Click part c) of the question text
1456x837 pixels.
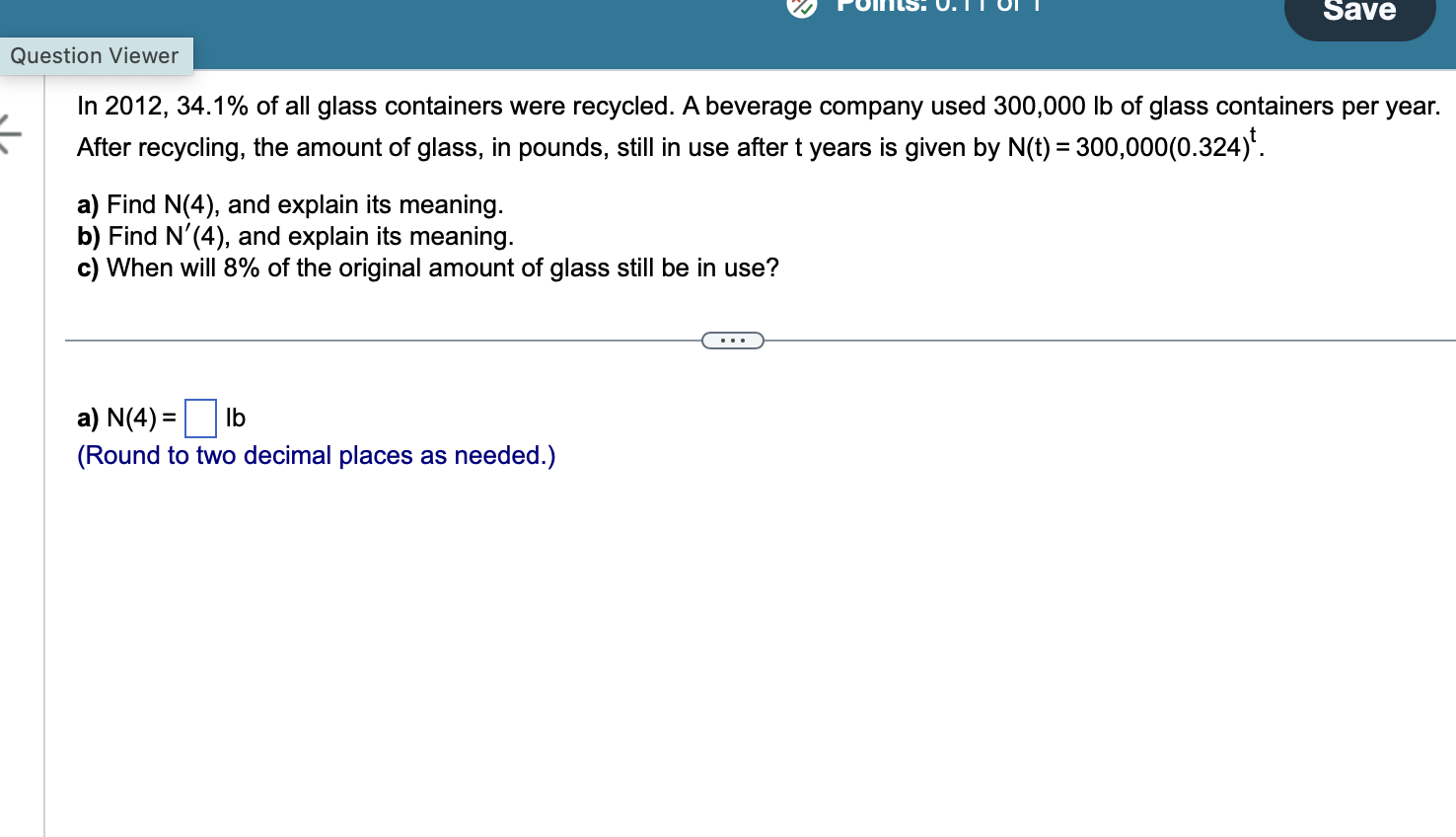click(x=428, y=267)
